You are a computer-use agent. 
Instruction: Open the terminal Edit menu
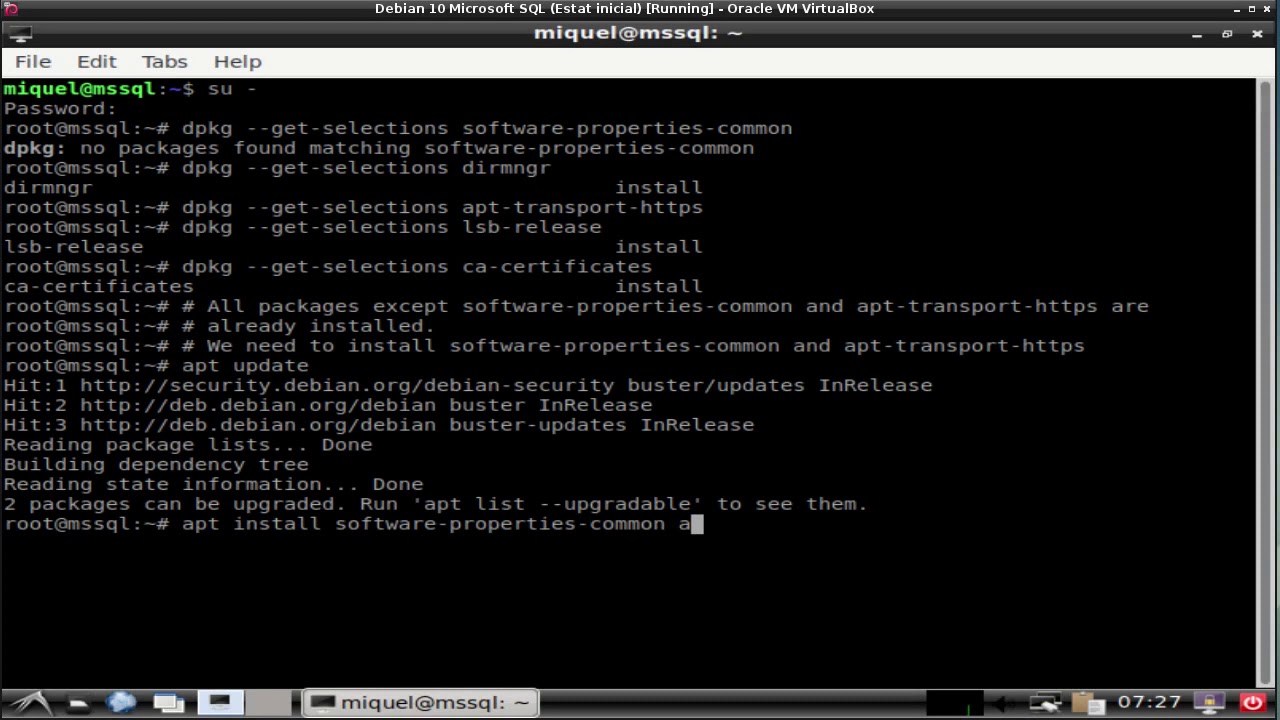click(x=97, y=62)
